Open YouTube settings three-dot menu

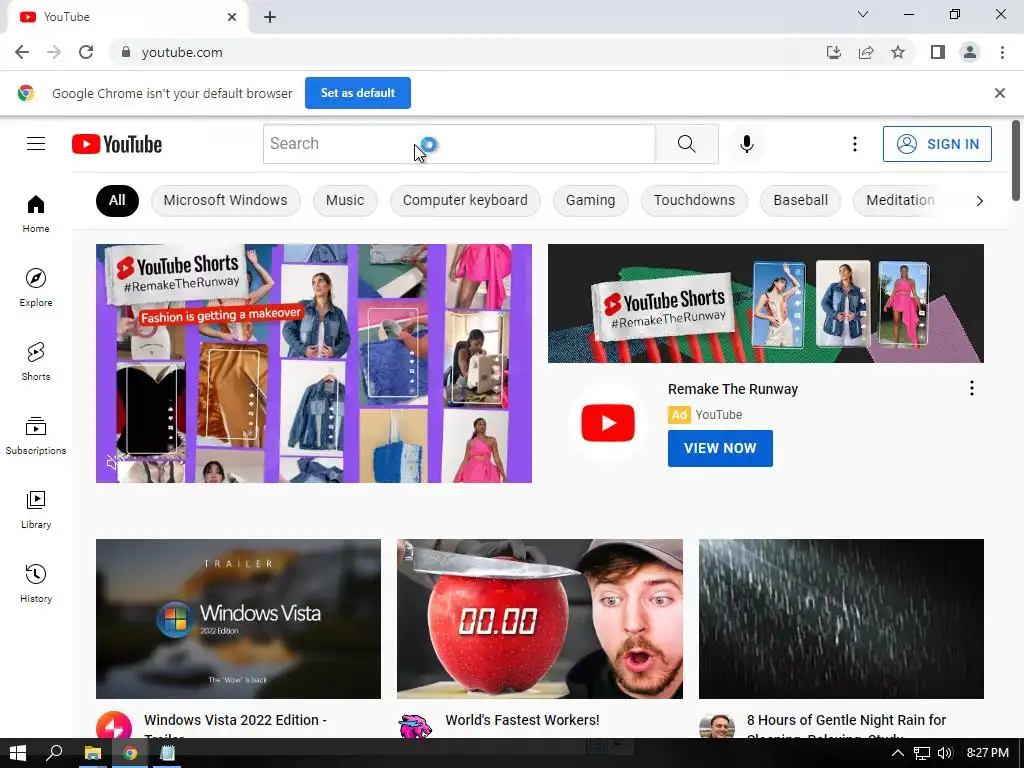pos(854,144)
